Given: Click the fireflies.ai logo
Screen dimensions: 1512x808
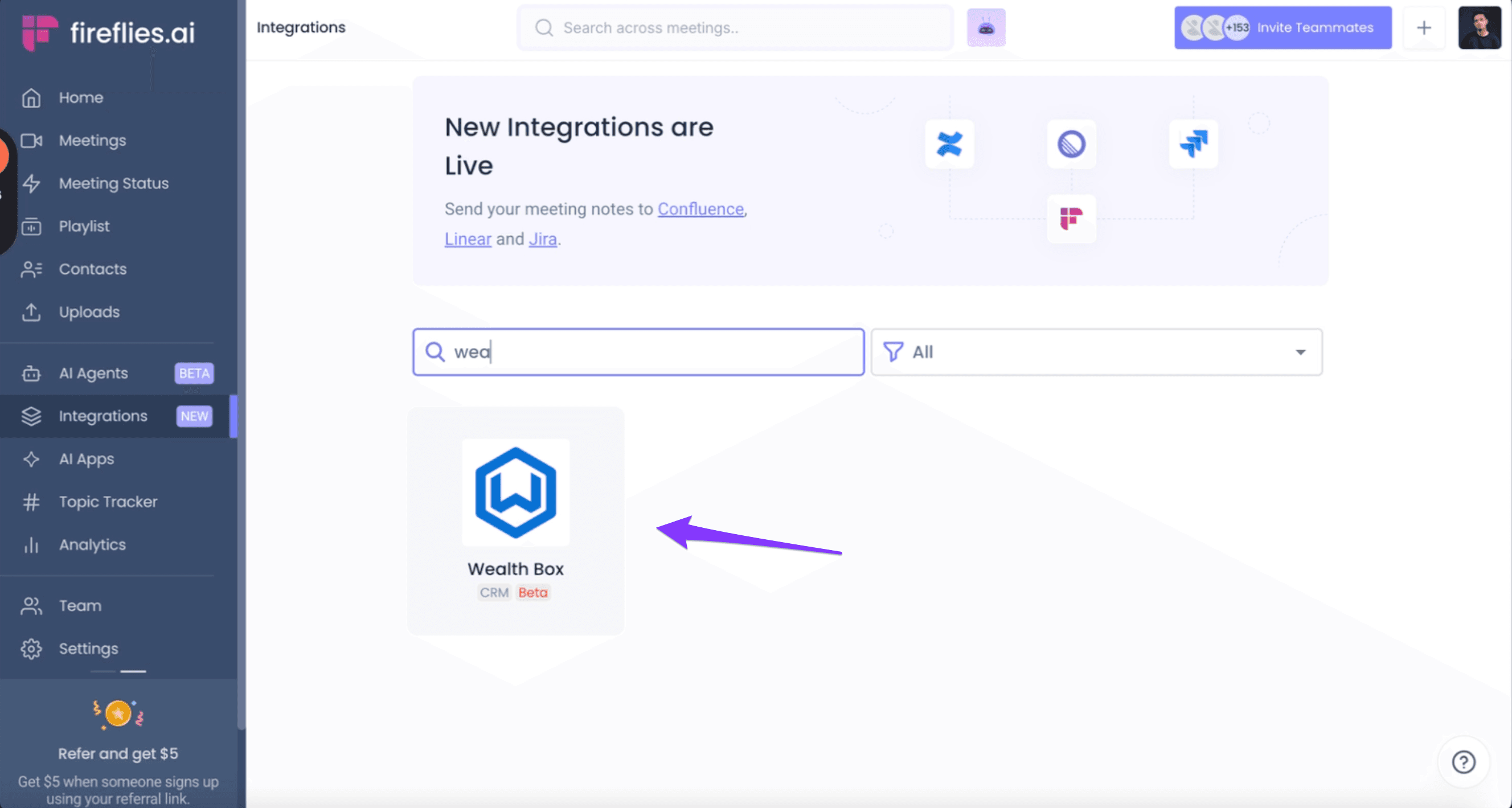Looking at the screenshot, I should click(x=108, y=32).
